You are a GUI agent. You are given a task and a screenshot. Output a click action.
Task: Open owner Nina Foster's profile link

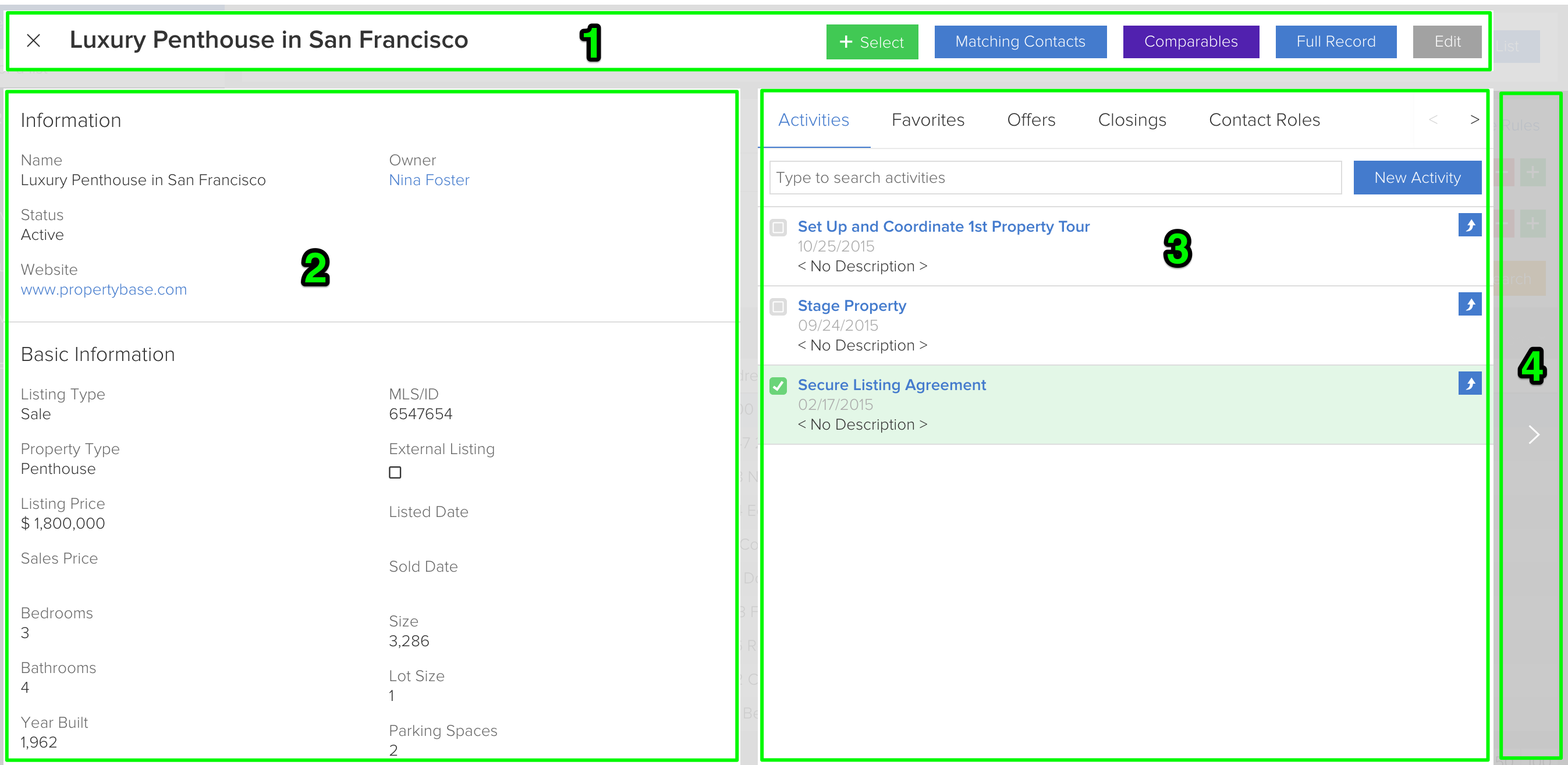tap(429, 180)
